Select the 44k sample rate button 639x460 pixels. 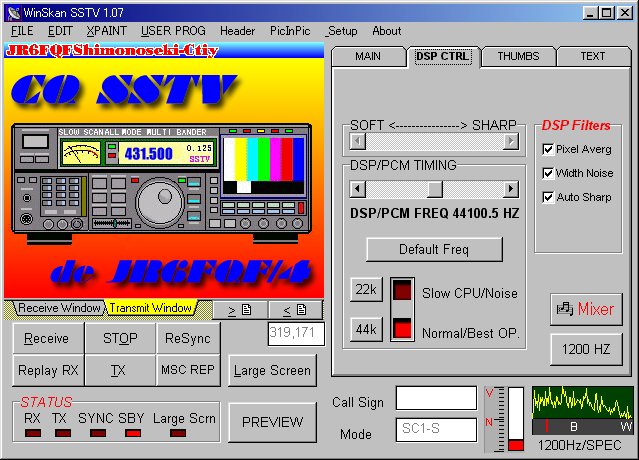click(x=366, y=329)
